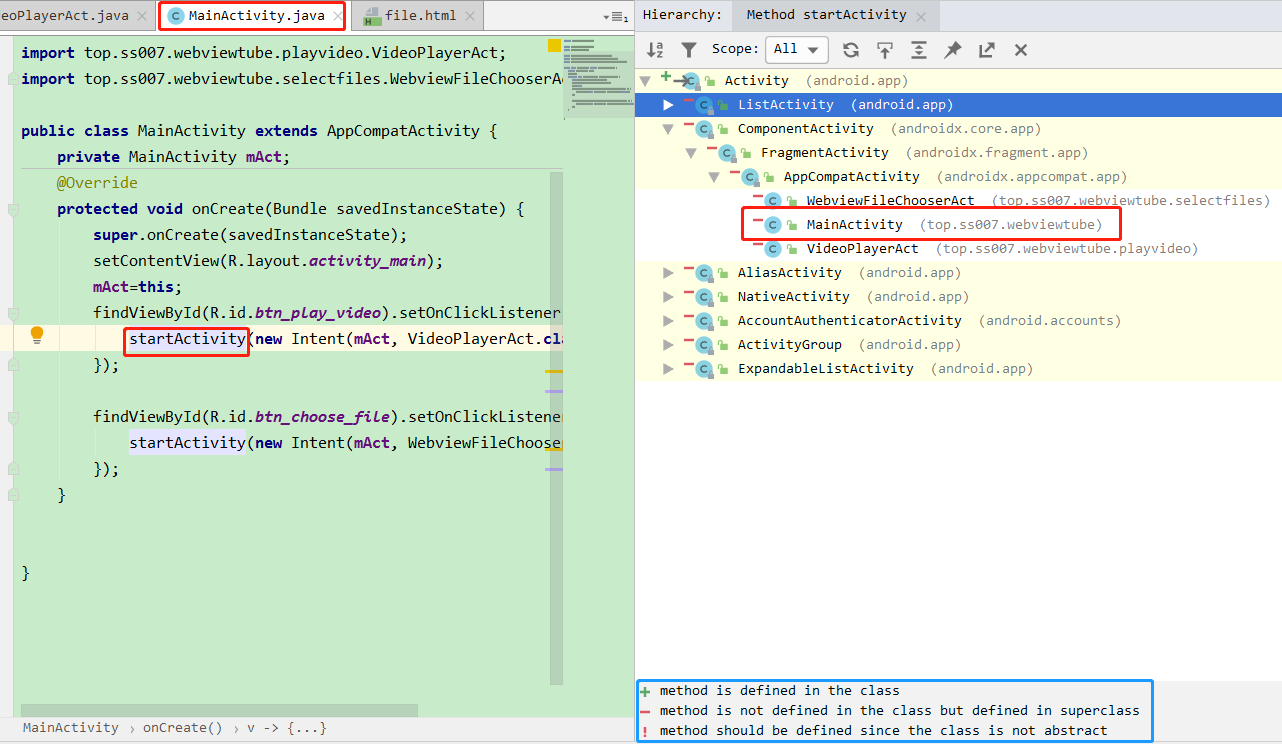Click the Hierarchy: panel label
The width and height of the screenshot is (1282, 744).
click(682, 16)
